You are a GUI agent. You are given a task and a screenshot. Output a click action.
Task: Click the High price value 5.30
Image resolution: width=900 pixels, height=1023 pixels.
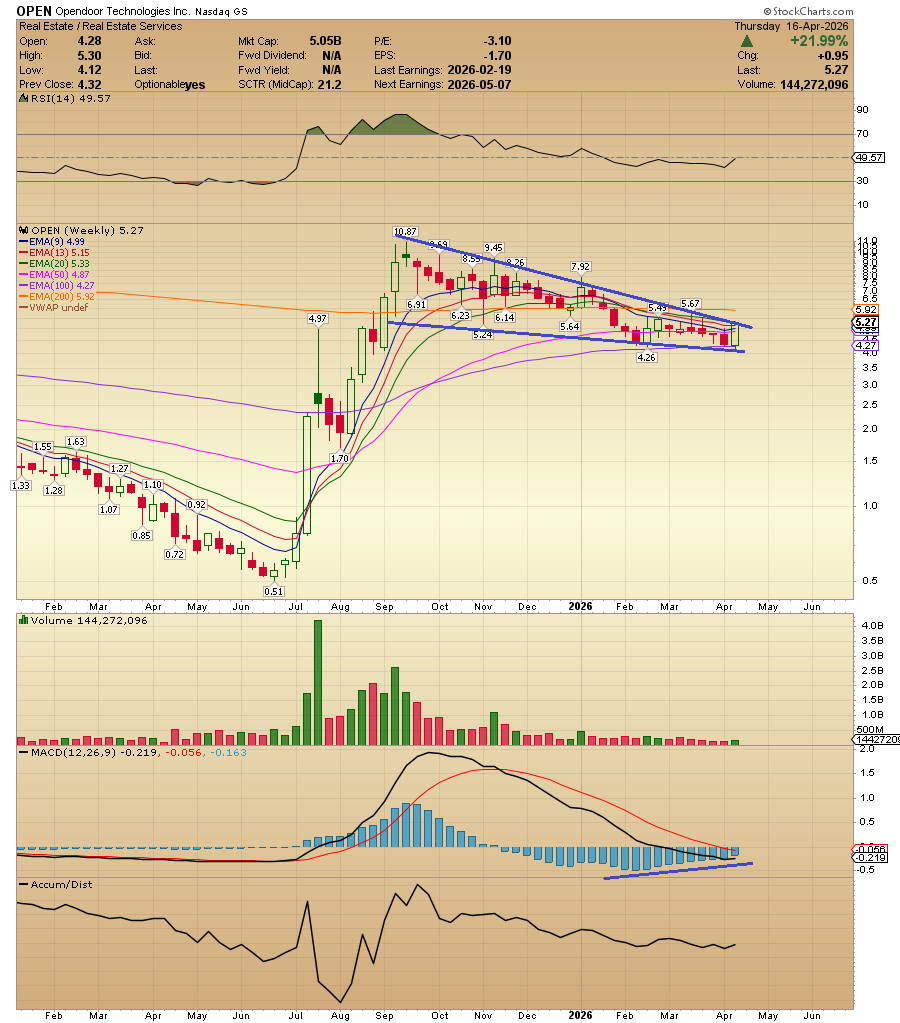[x=89, y=56]
